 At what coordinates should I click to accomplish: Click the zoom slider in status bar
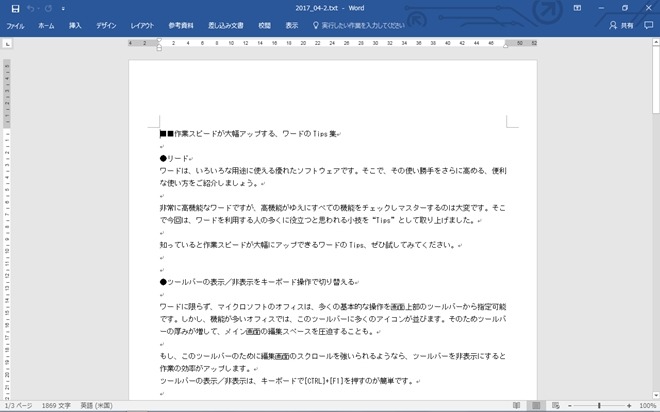pyautogui.click(x=598, y=405)
